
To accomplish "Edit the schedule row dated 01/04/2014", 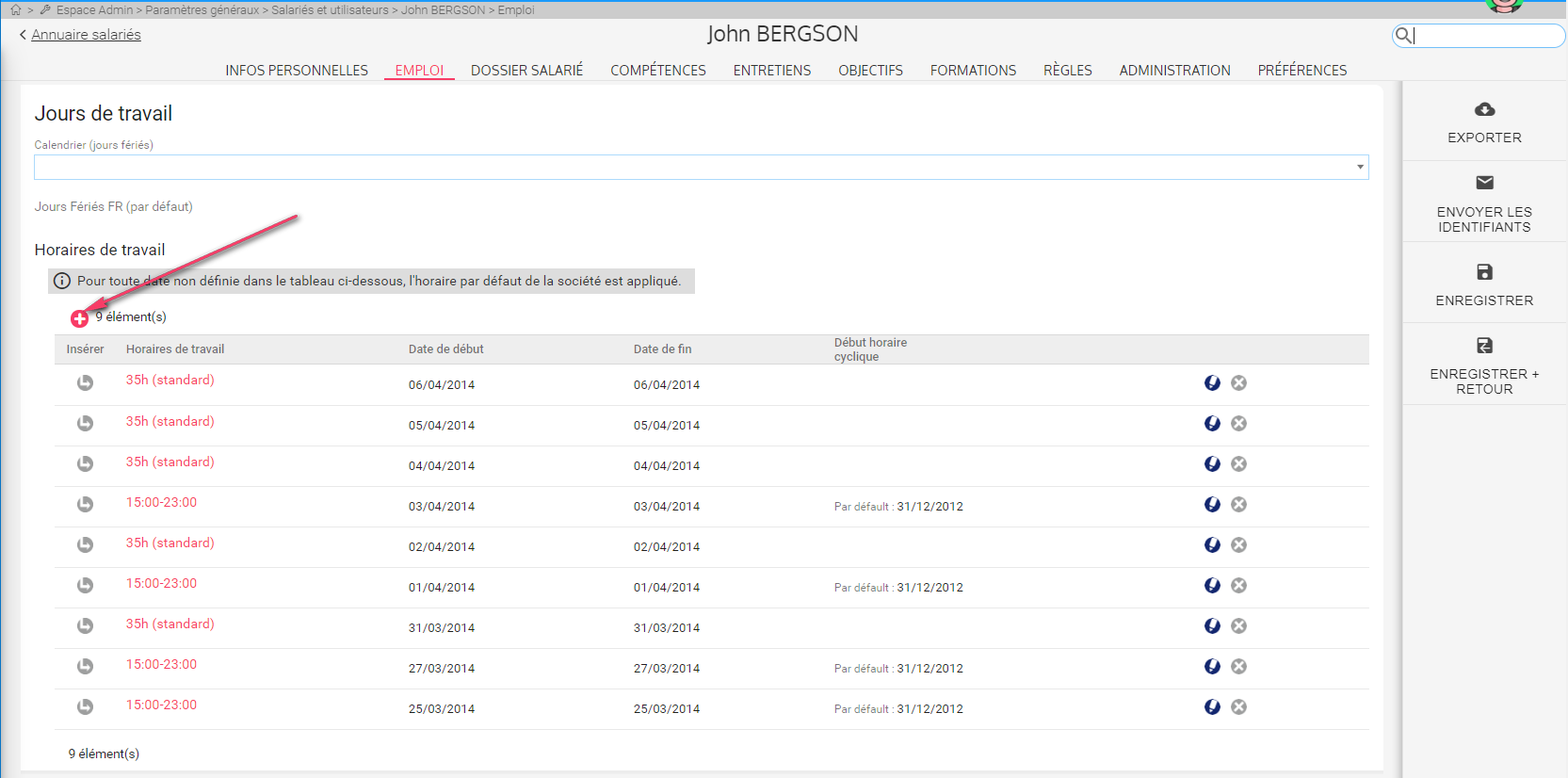I will (x=1212, y=585).
